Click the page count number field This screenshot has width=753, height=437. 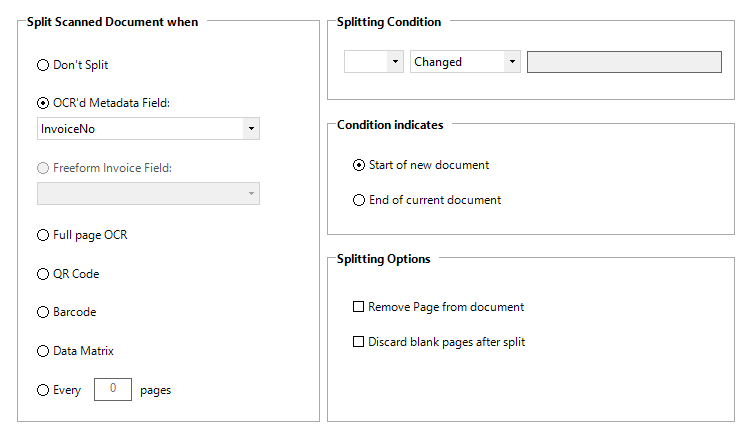pos(113,389)
